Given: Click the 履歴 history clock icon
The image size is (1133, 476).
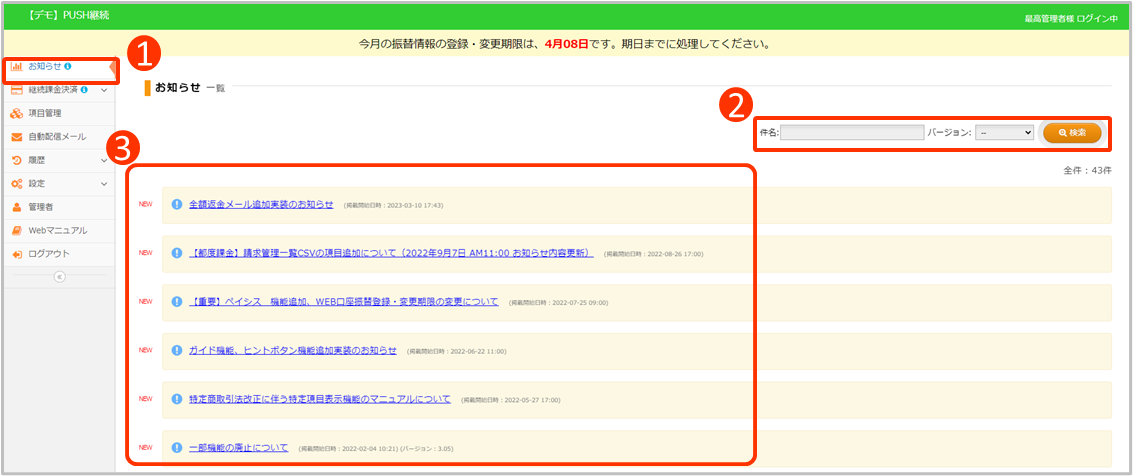Looking at the screenshot, I should (x=17, y=160).
